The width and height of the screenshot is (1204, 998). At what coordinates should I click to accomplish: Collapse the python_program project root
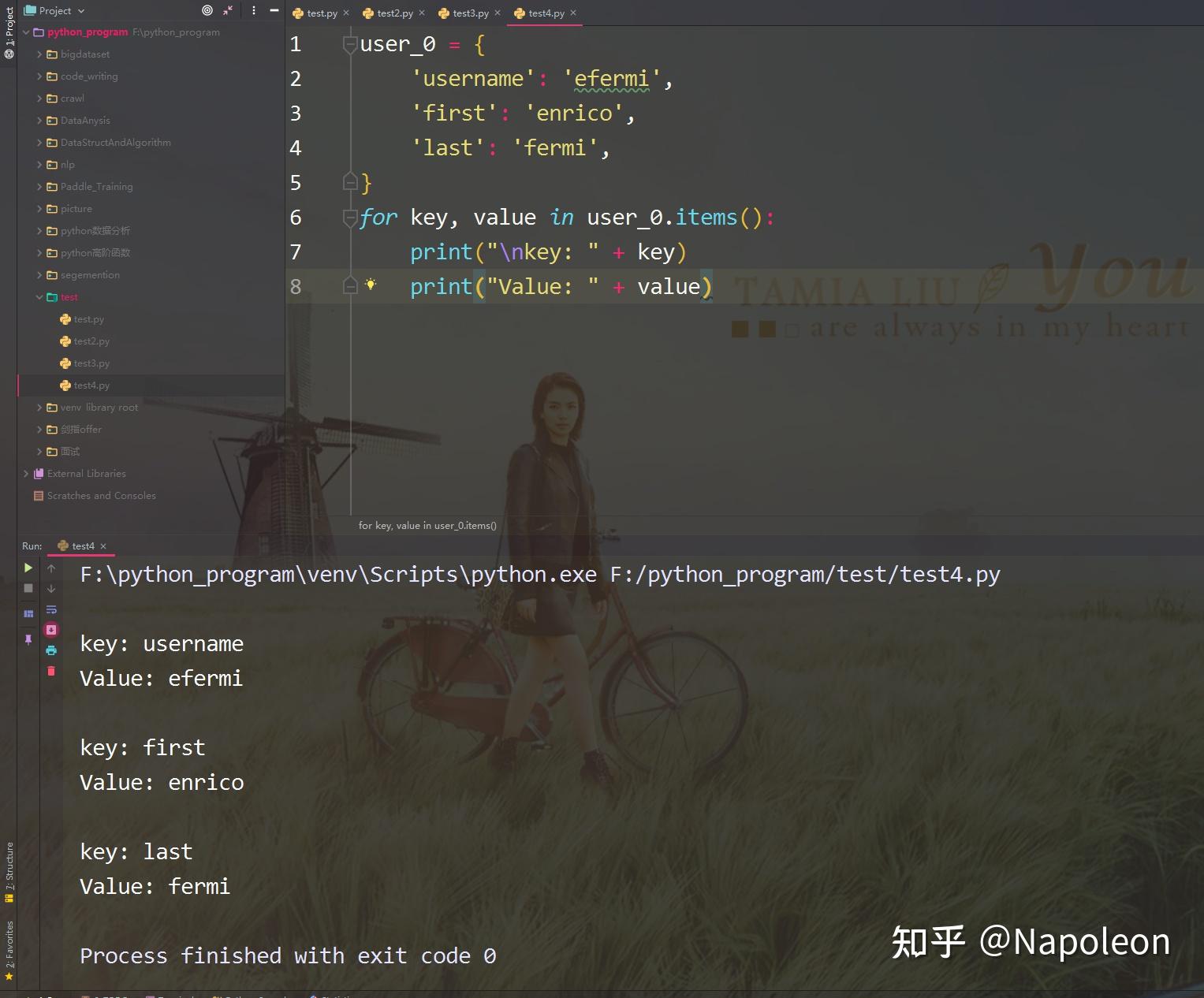pyautogui.click(x=26, y=32)
